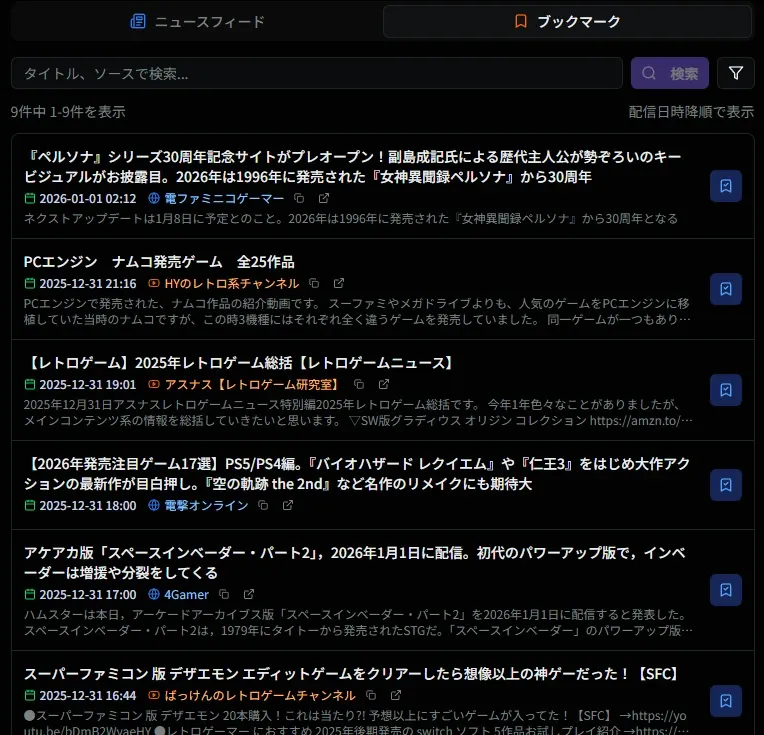Remove bookmark on the ペルソナ 30周年 article
The width and height of the screenshot is (764, 735).
(726, 186)
